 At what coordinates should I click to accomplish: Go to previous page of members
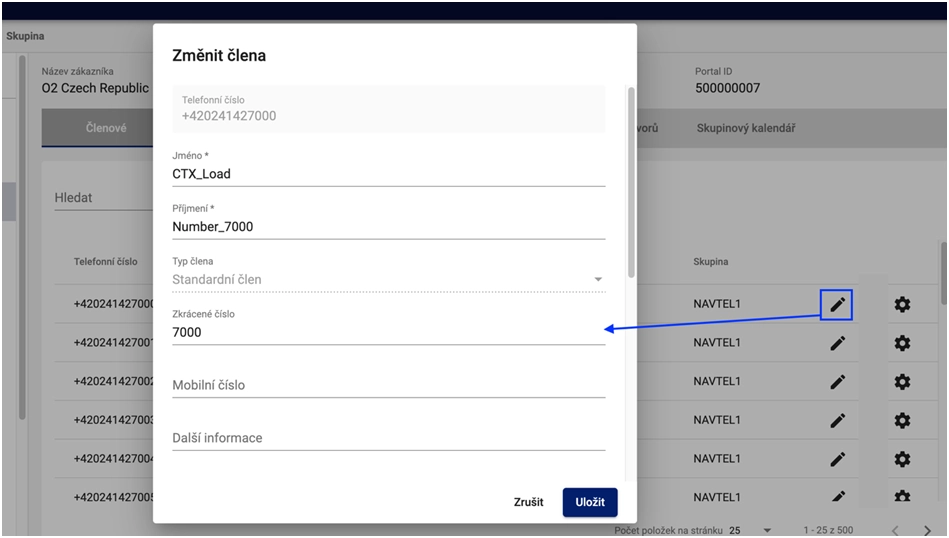coord(895,530)
